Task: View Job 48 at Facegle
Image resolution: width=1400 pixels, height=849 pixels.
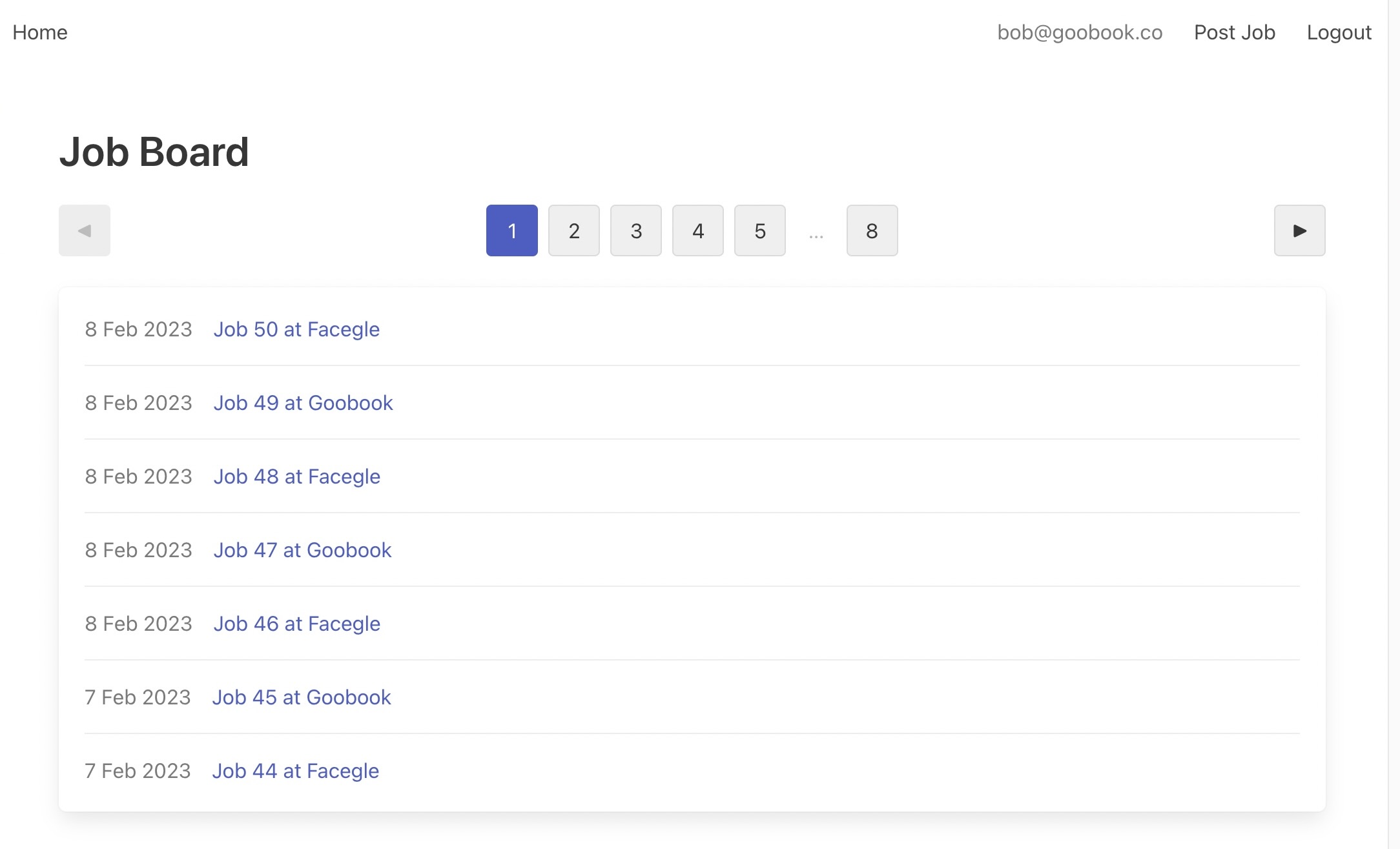Action: coord(296,476)
